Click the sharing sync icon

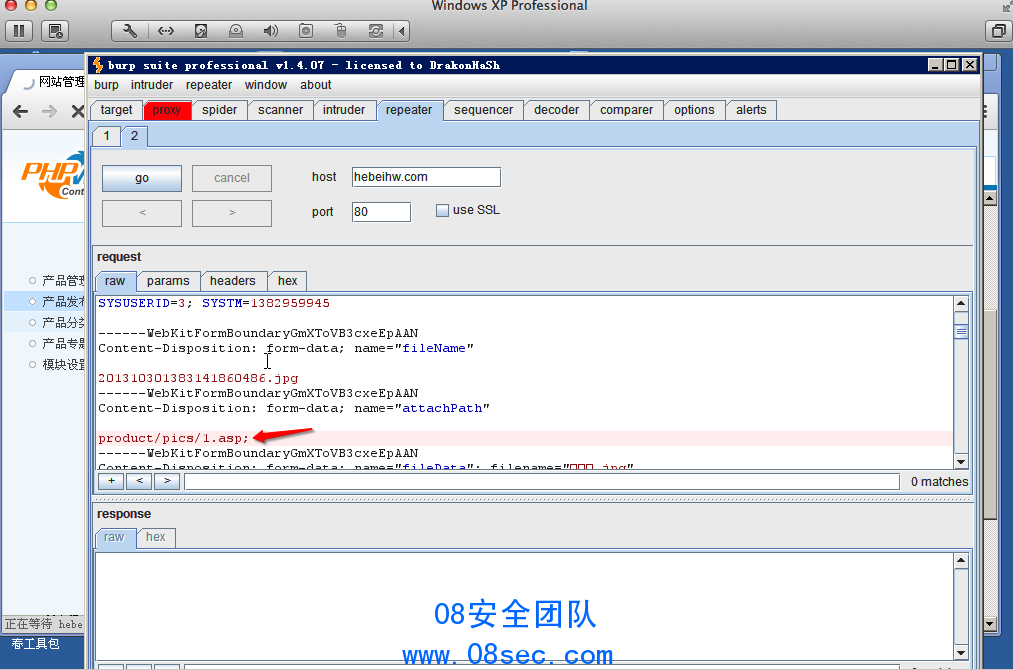(x=375, y=31)
